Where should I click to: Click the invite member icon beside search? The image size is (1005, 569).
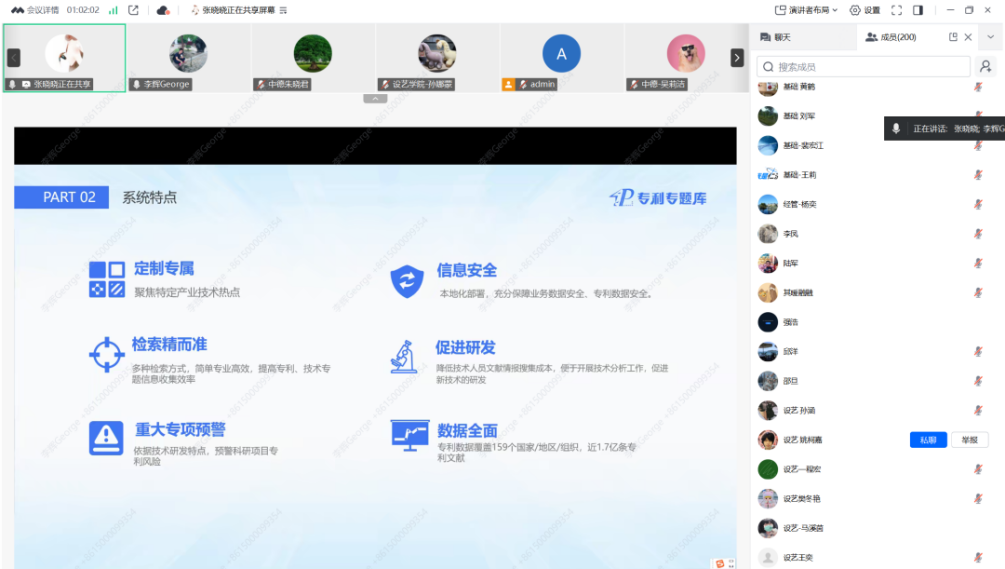[x=986, y=67]
